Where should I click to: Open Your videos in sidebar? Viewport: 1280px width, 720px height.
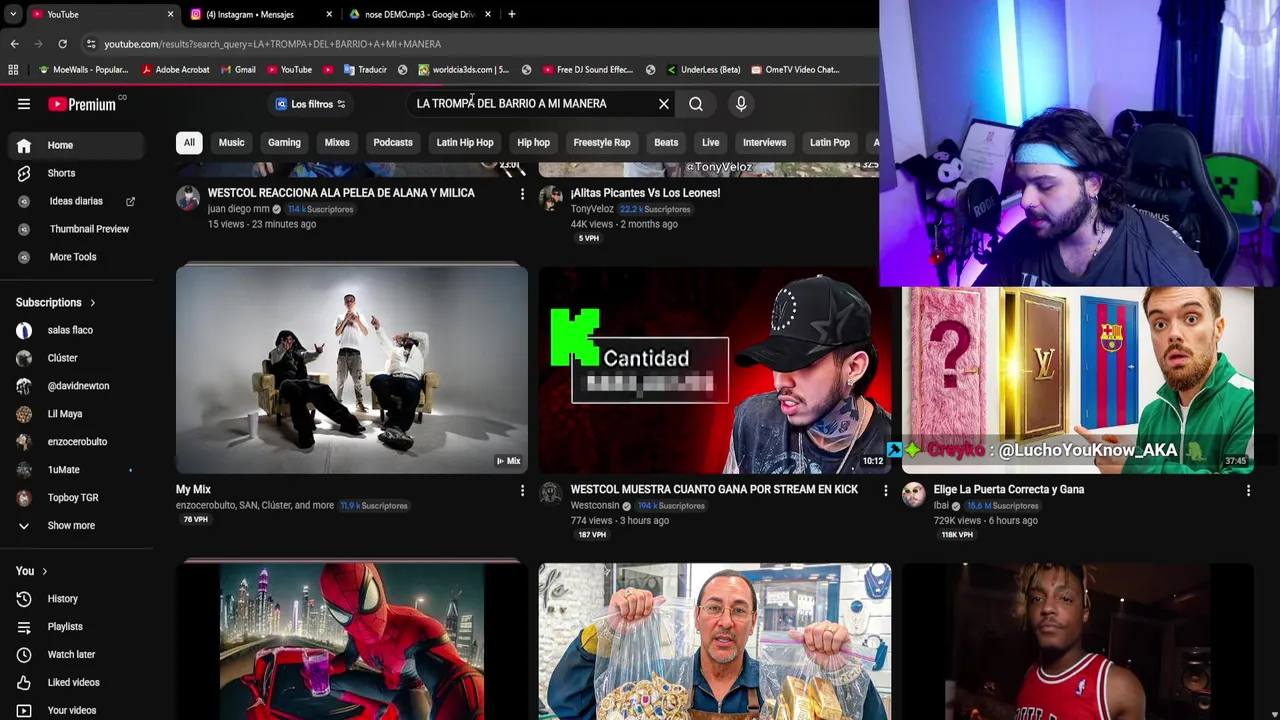tap(76, 710)
